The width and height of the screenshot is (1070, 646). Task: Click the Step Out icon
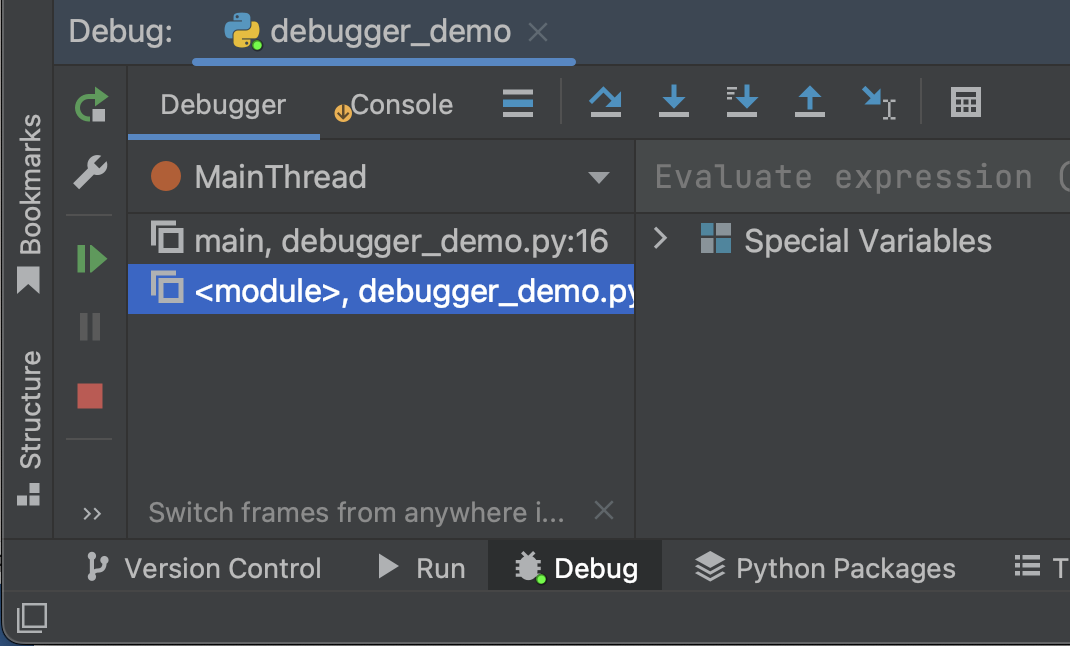(x=809, y=102)
